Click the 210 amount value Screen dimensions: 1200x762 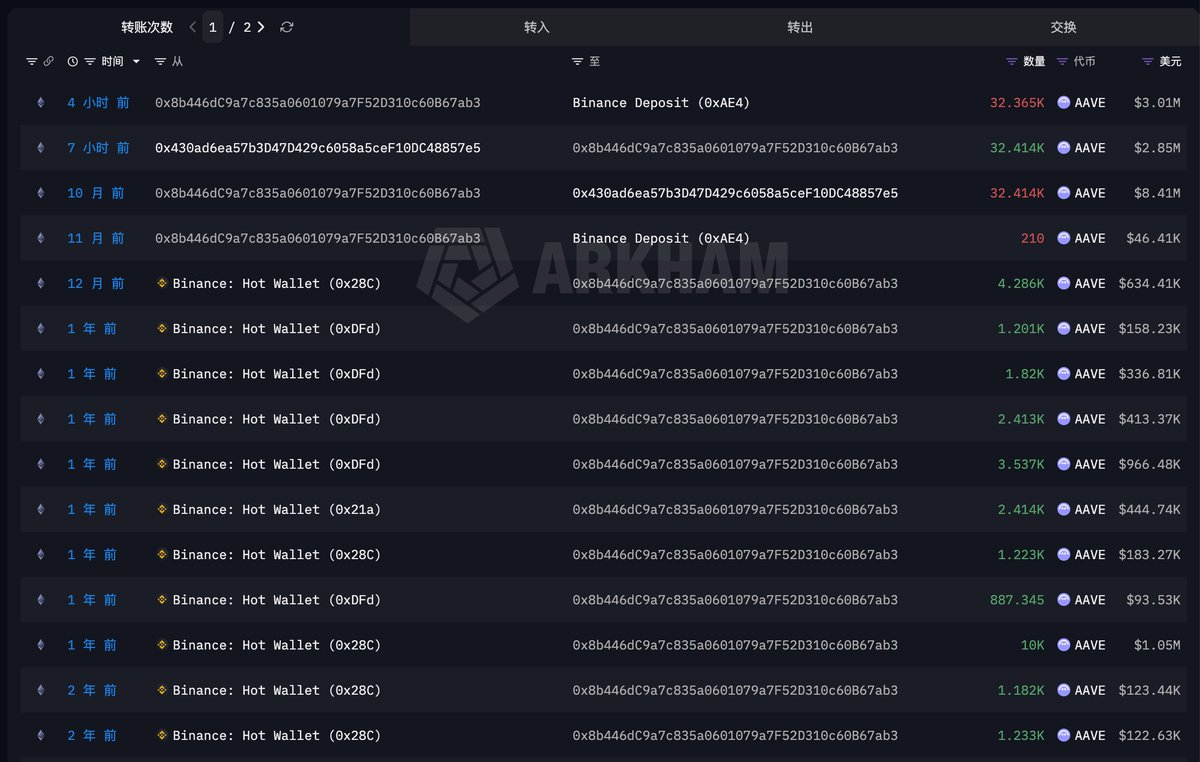pos(1033,238)
